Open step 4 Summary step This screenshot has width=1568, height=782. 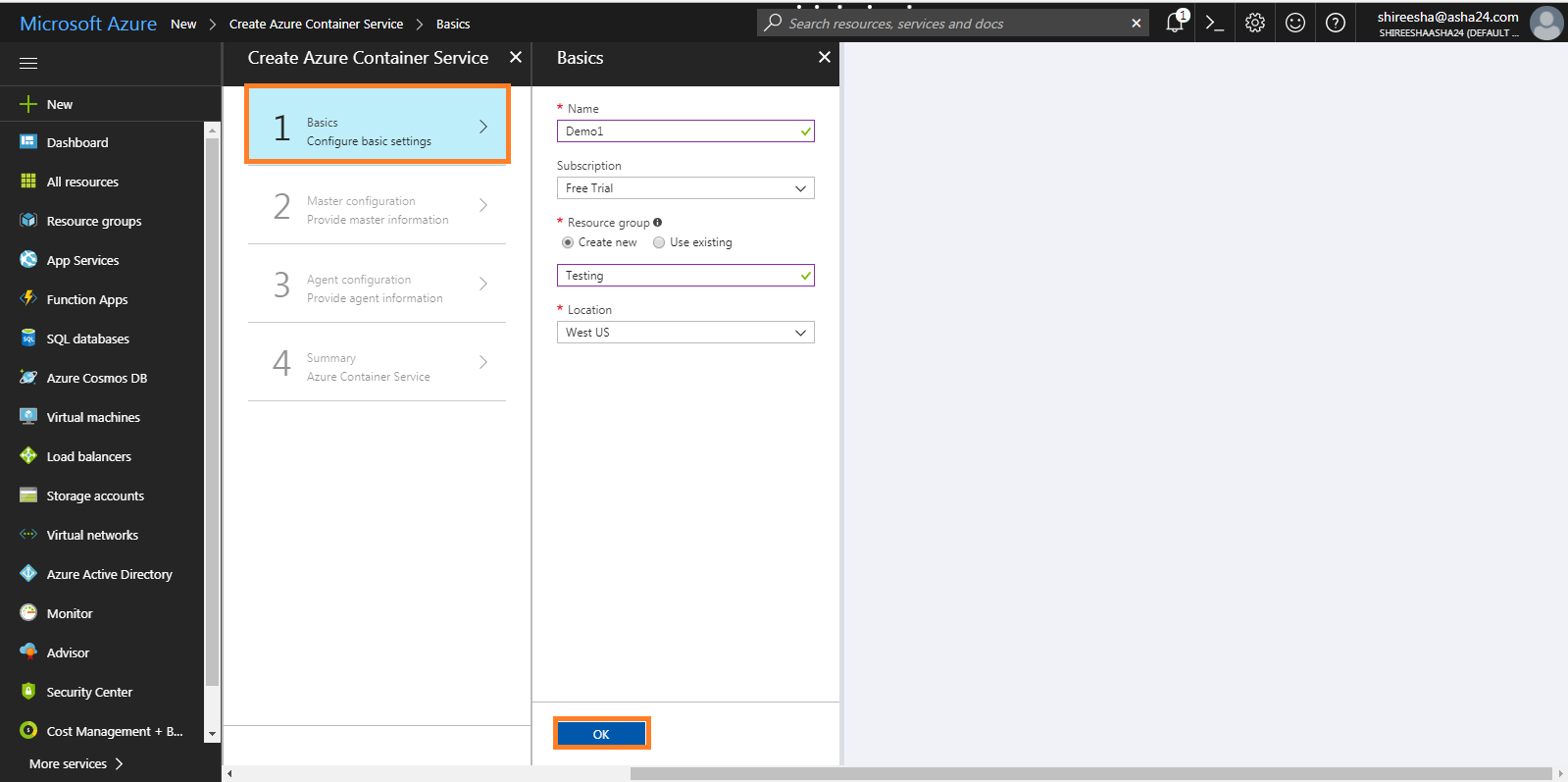(377, 363)
